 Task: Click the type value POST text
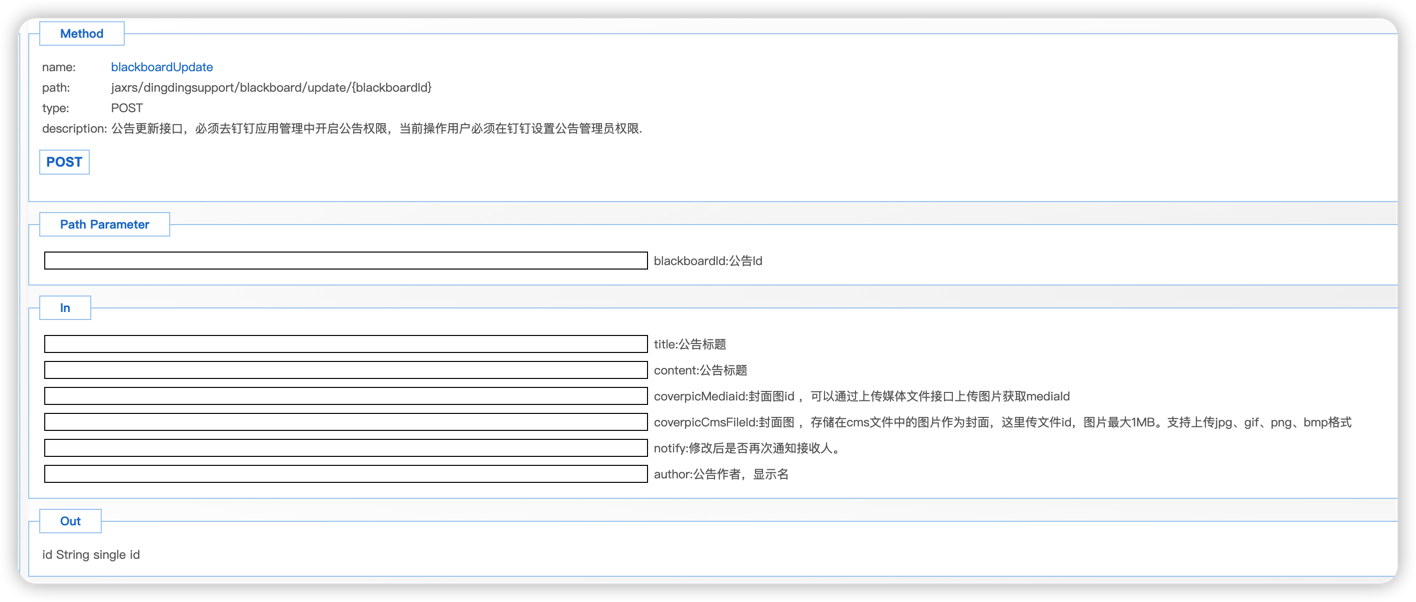(x=127, y=108)
